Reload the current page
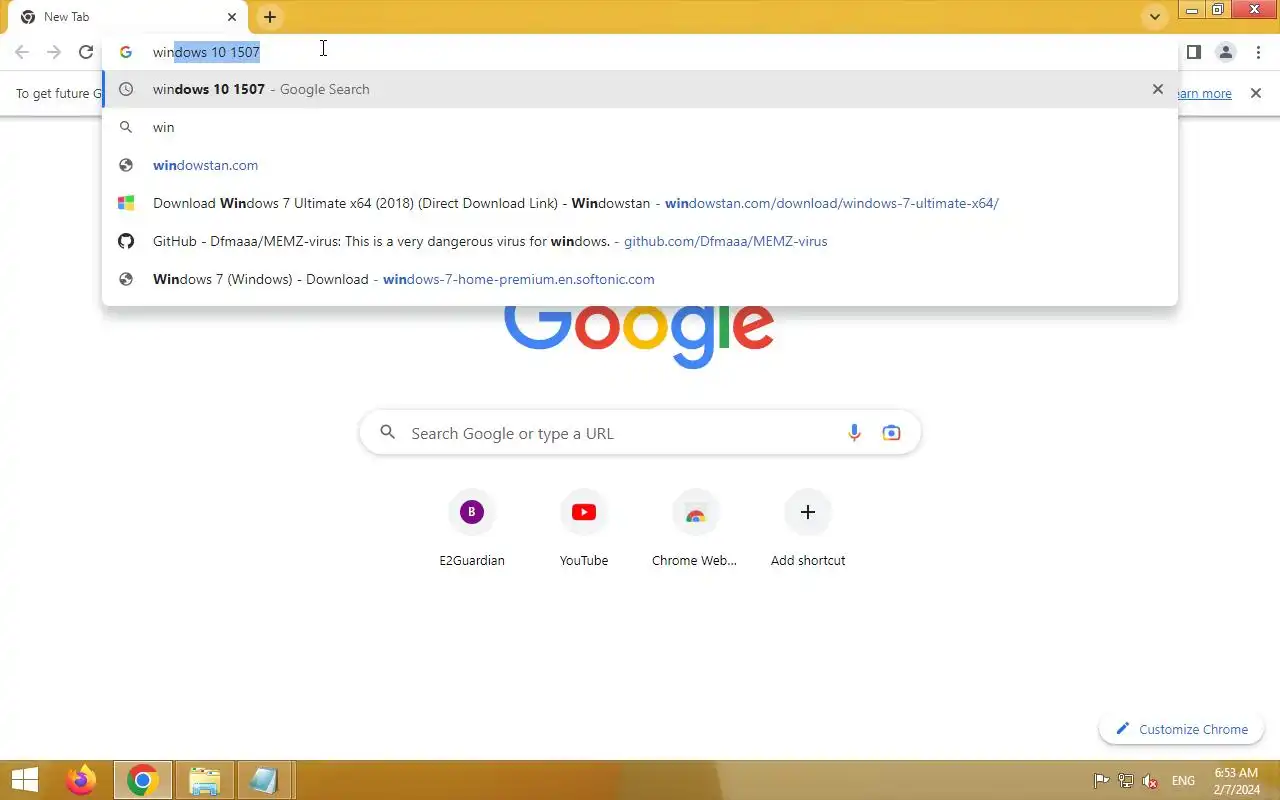Screen dimensions: 1280x800 [86, 52]
